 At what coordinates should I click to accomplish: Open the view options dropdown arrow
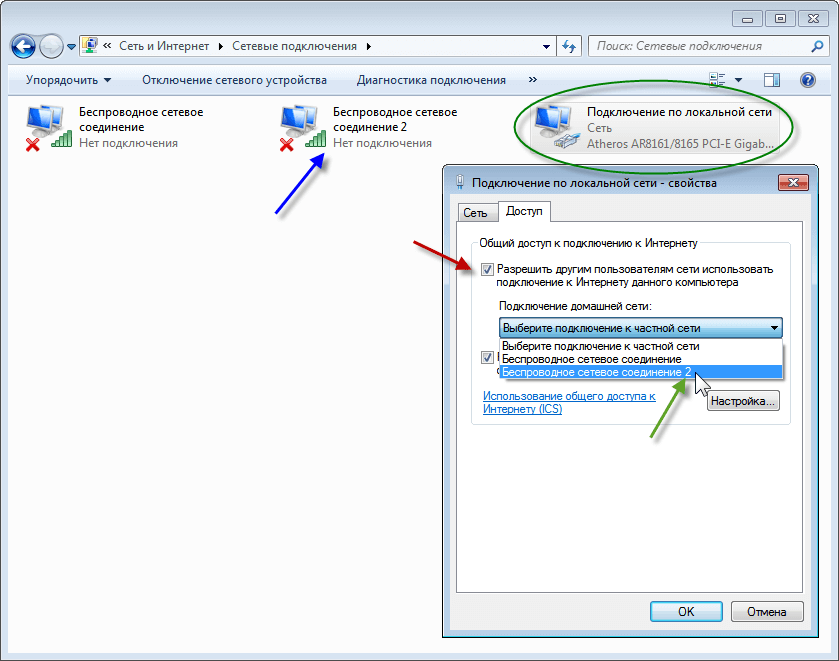[x=738, y=80]
